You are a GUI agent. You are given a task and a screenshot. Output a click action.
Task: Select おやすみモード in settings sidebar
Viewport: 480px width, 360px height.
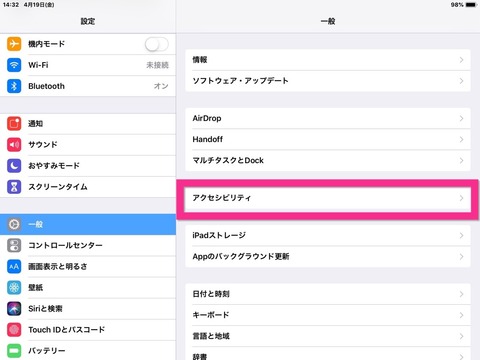click(x=88, y=165)
